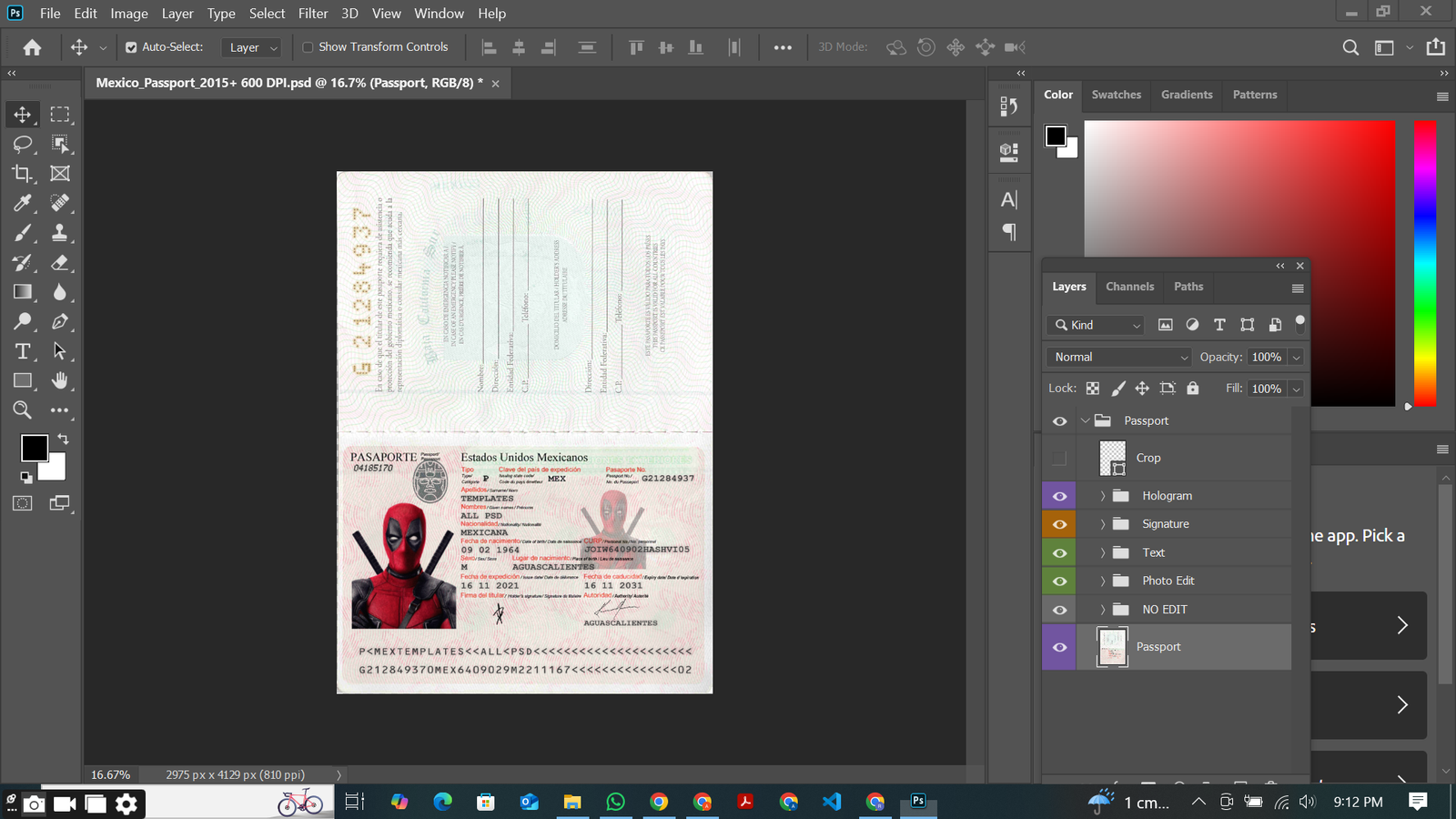
Task: Hide the Text group
Action: [x=1059, y=553]
